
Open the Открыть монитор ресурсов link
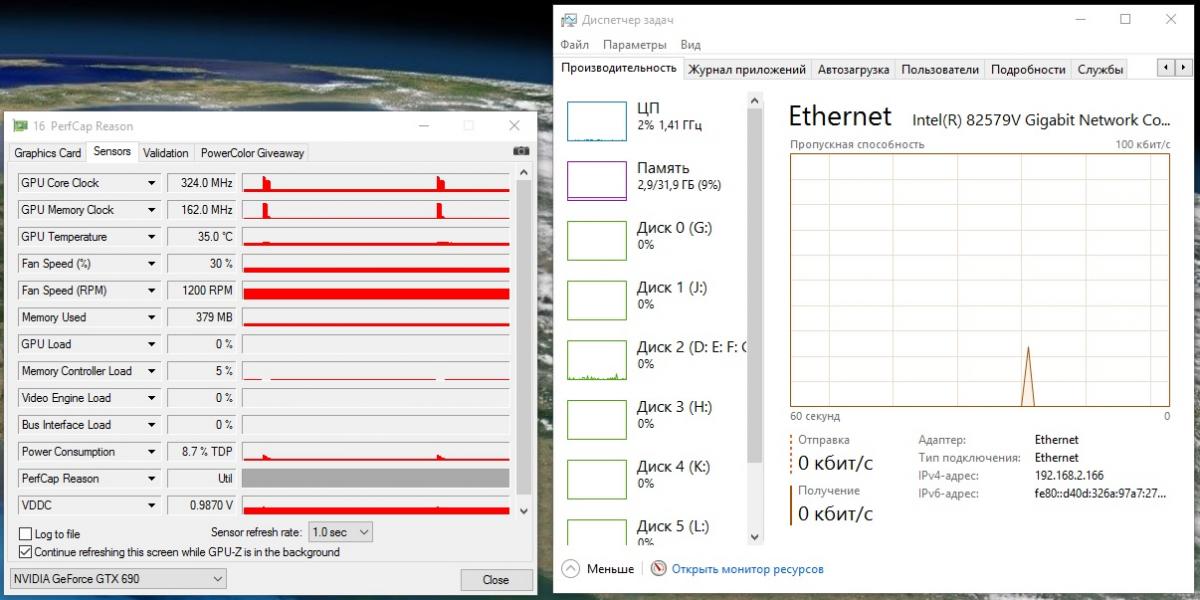pos(747,569)
